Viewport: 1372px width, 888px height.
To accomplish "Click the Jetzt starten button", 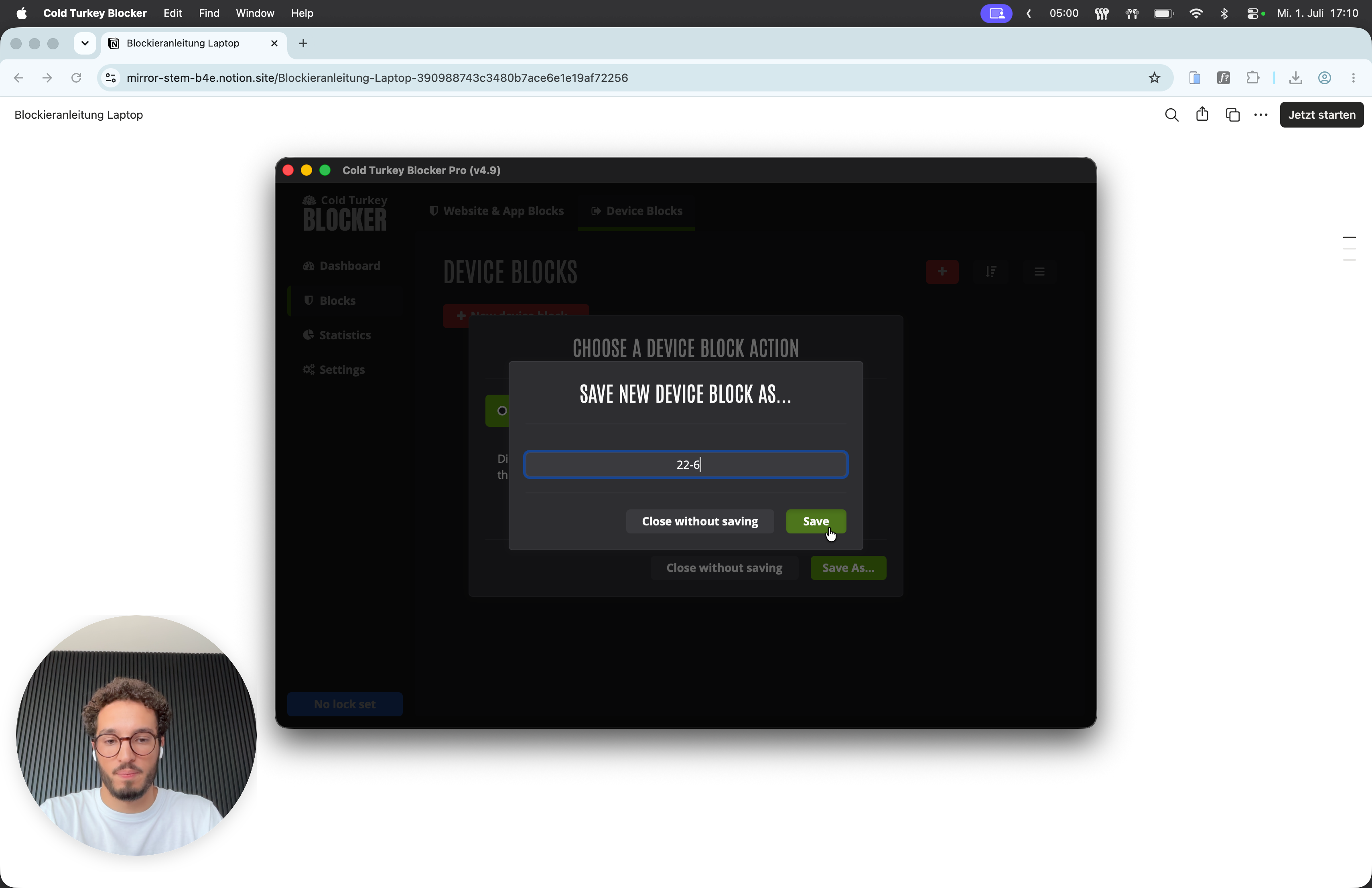I will coord(1321,115).
